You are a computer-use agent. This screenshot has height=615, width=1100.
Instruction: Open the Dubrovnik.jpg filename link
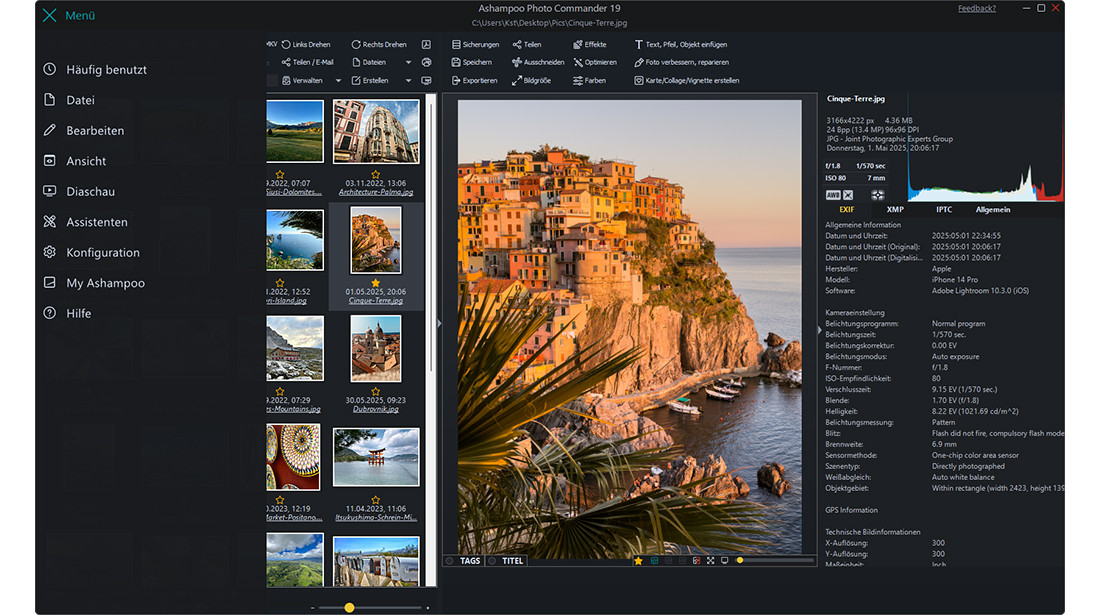coord(376,409)
